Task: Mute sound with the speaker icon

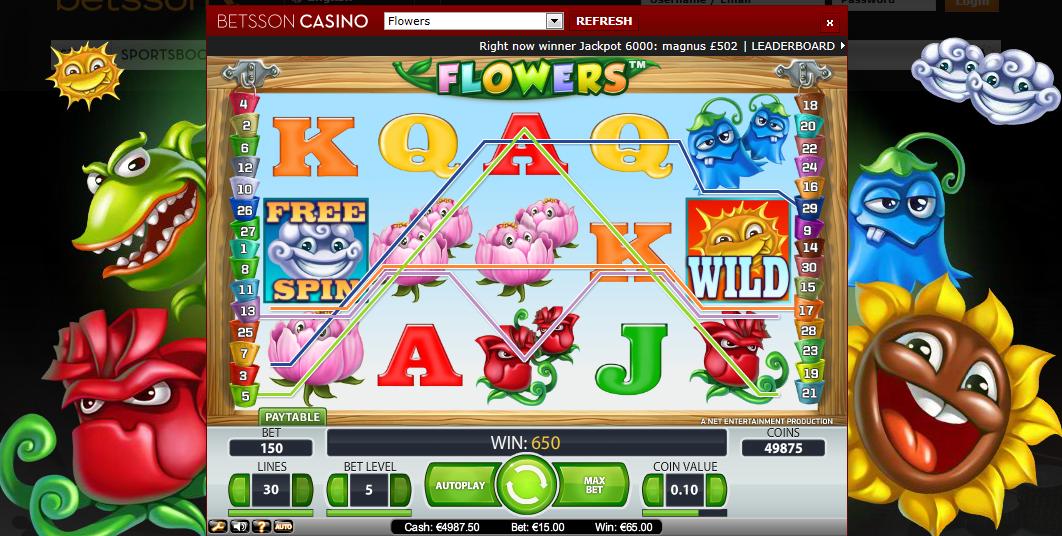Action: 238,526
